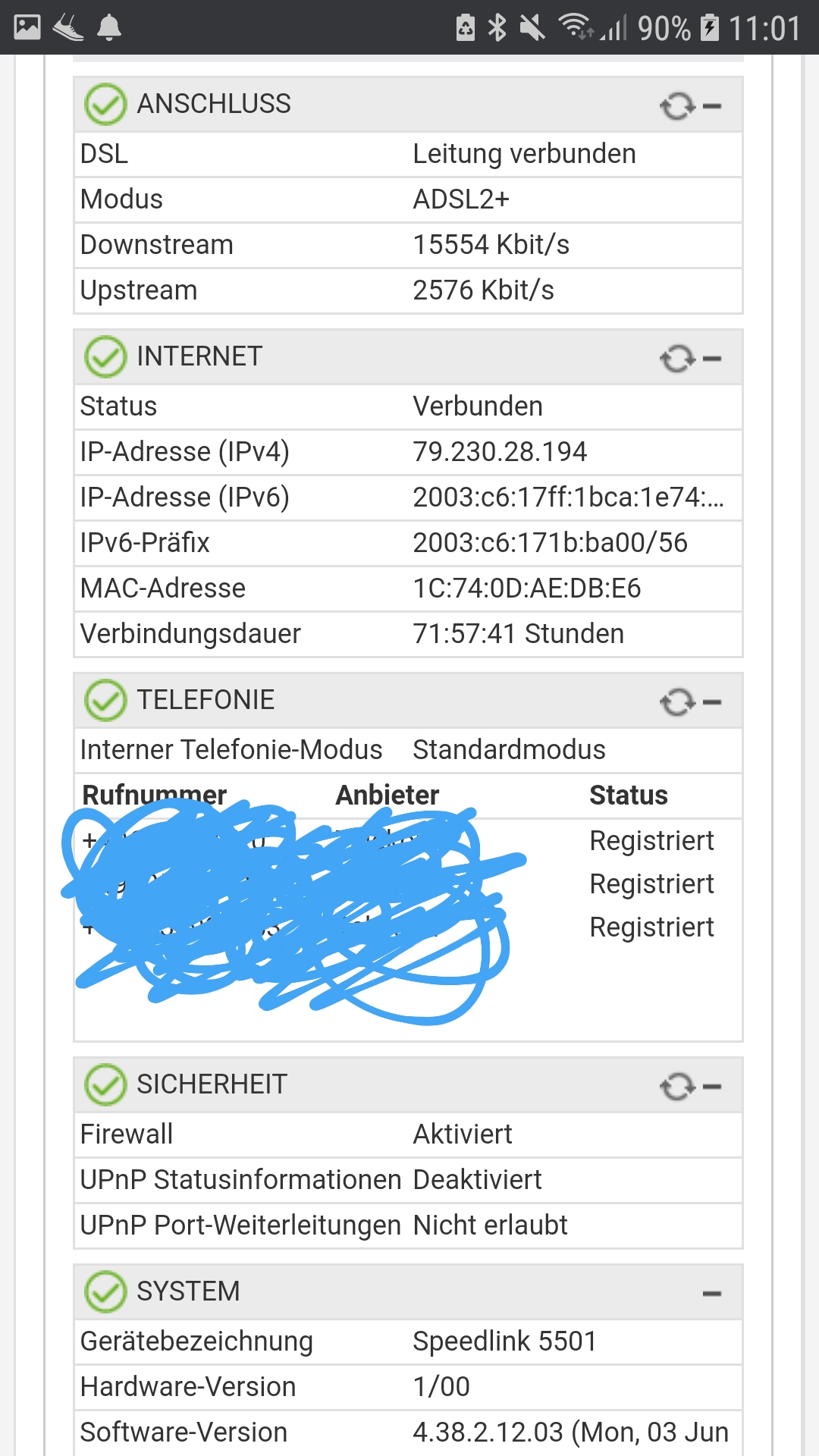Click the Rufnummer column header
Image resolution: width=819 pixels, height=1456 pixels.
click(154, 795)
